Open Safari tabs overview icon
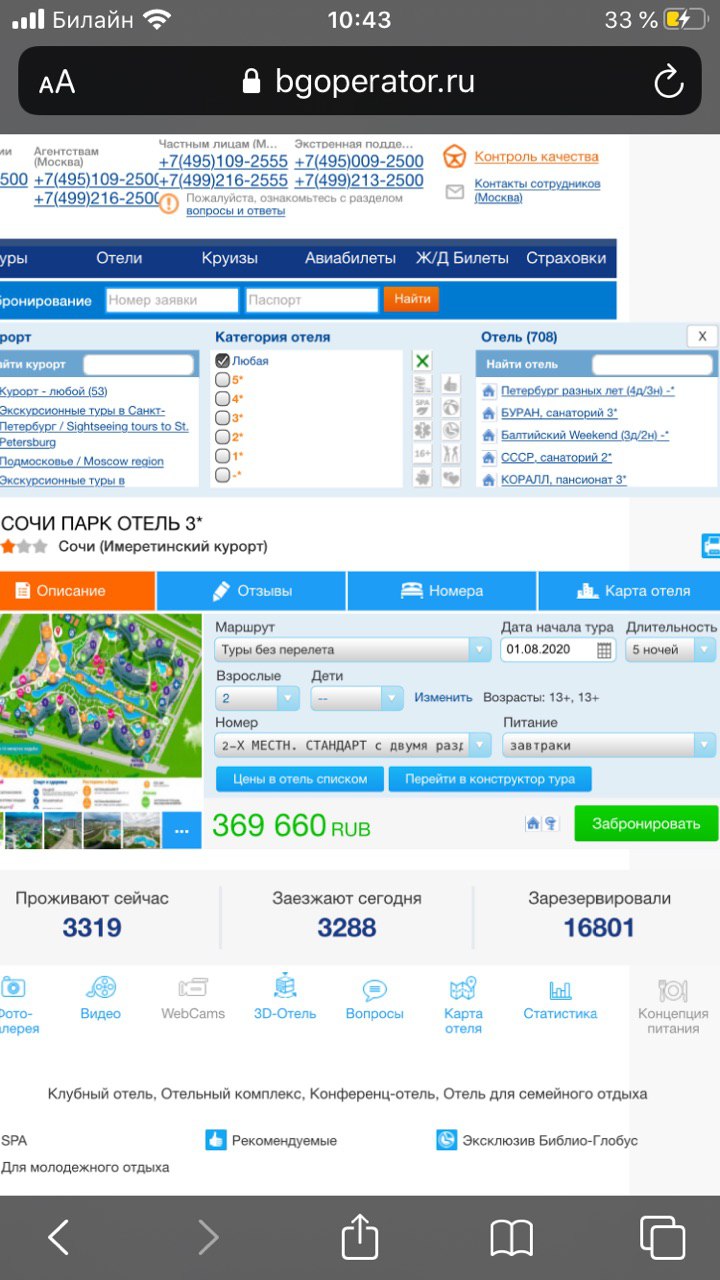This screenshot has height=1280, width=720. 662,1238
